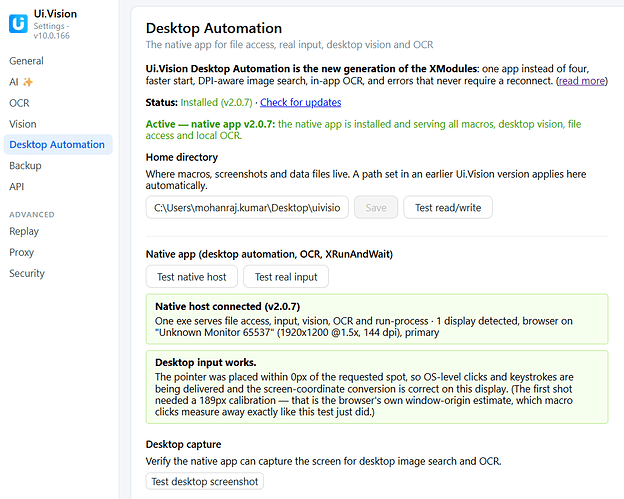Click the 'Home directory' heading
The image size is (624, 499).
182,157
